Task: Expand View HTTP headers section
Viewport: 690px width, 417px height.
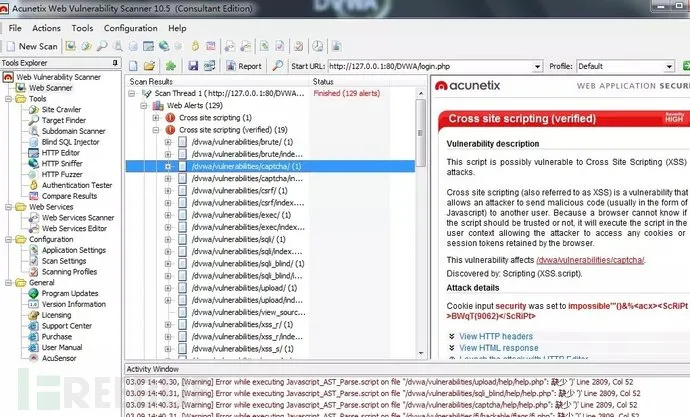Action: click(x=496, y=336)
